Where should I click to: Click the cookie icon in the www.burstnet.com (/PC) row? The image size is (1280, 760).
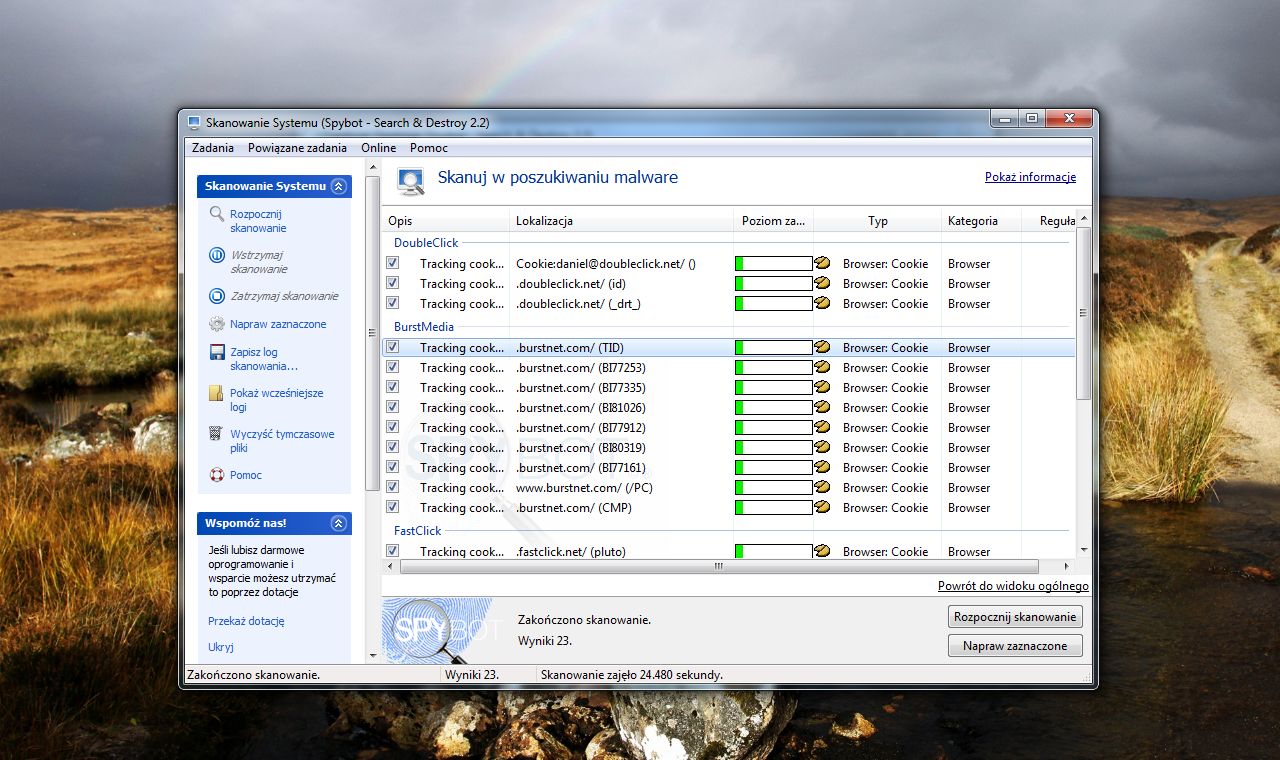[822, 487]
